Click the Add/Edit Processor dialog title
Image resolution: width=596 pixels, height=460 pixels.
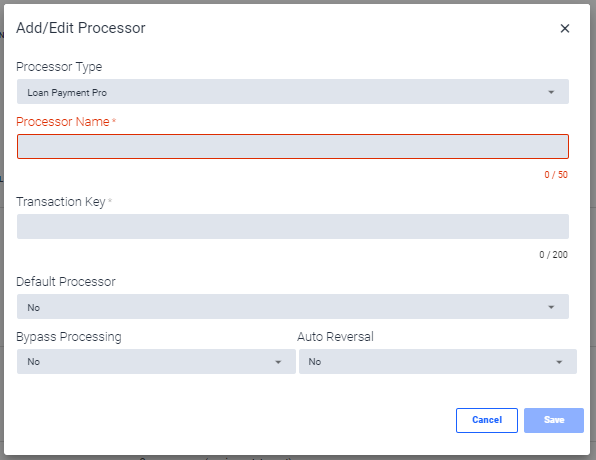point(81,28)
